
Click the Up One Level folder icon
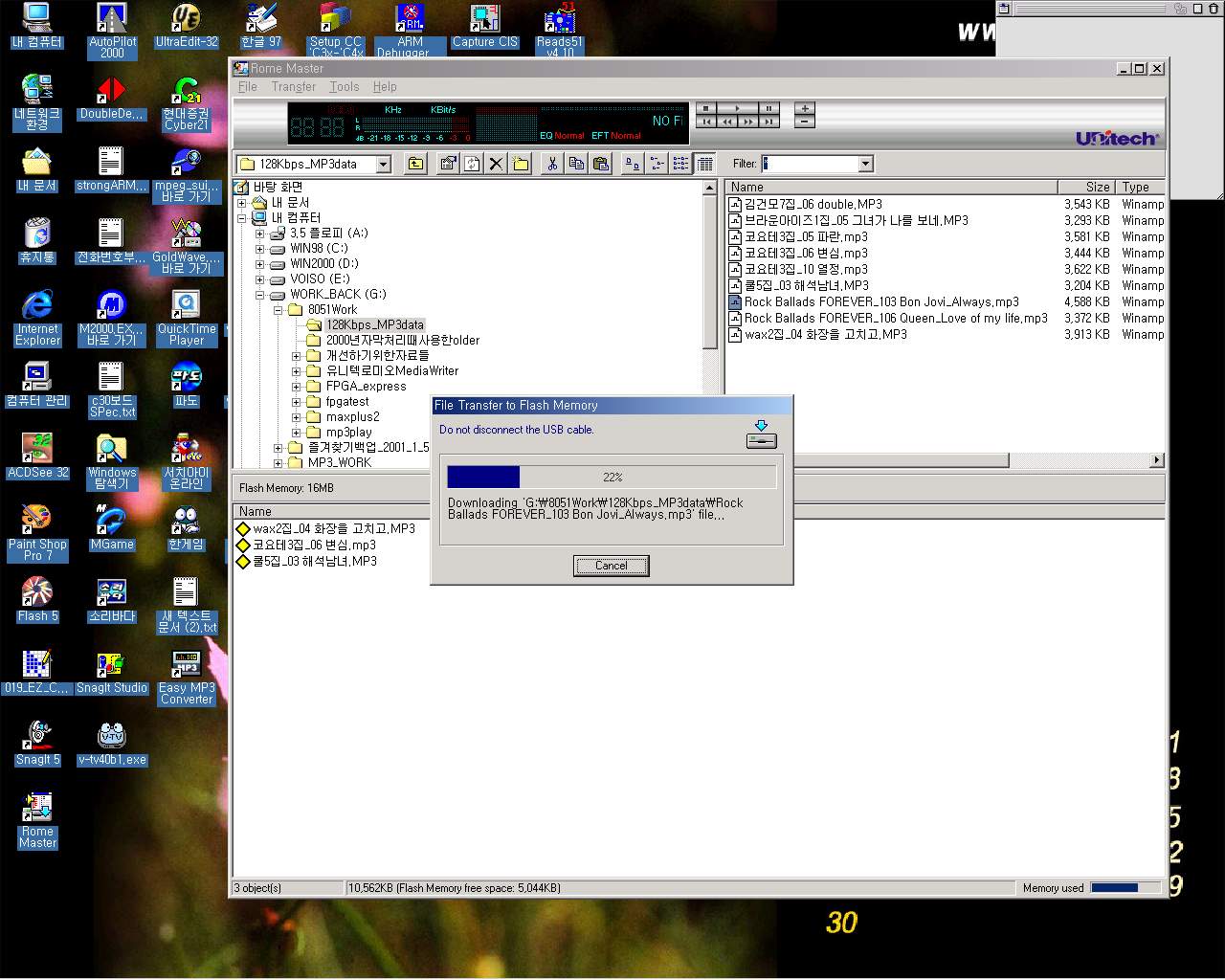[415, 164]
